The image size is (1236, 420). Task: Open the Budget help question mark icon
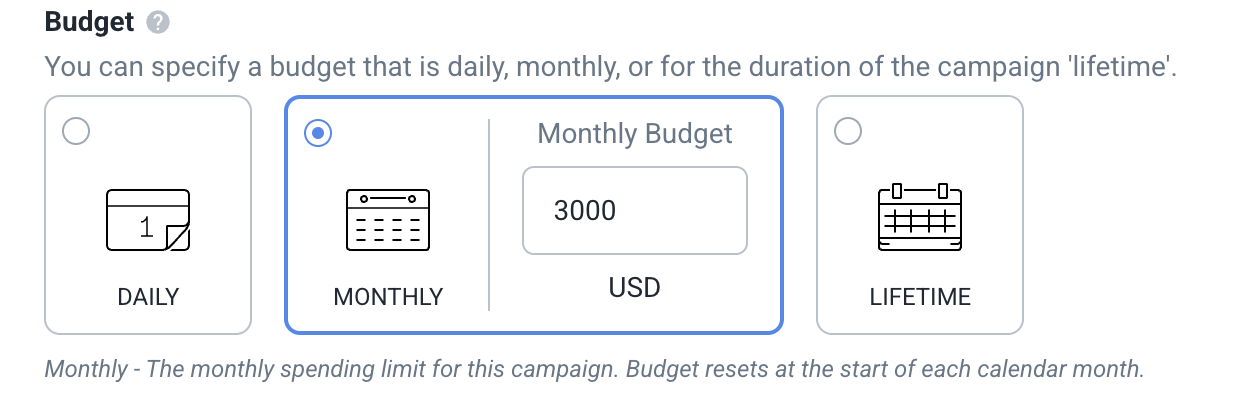156,22
